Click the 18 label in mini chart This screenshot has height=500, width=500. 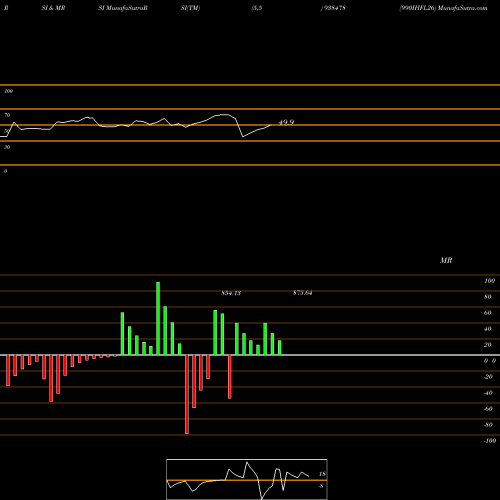(322, 474)
